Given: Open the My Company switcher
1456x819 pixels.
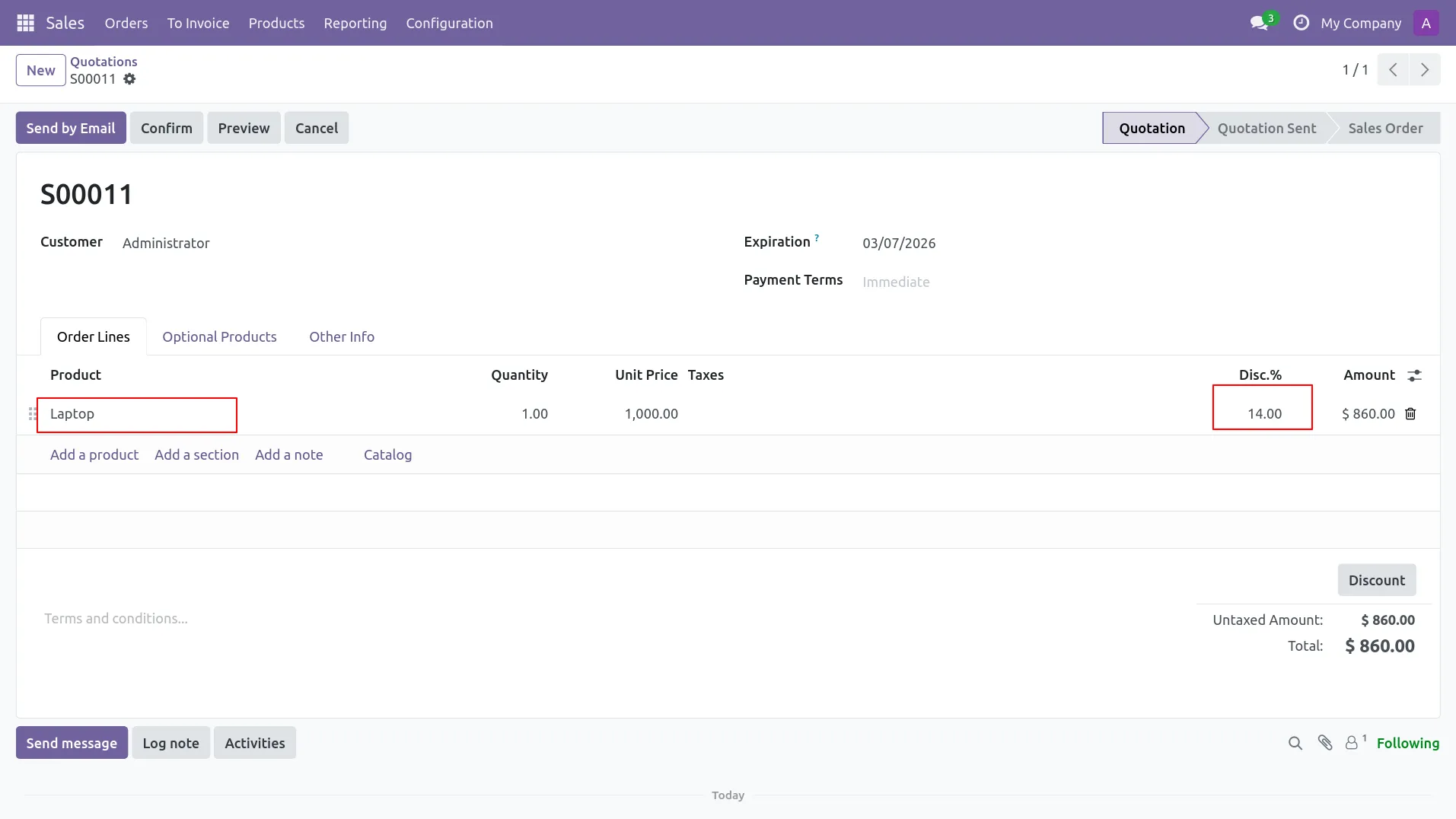Looking at the screenshot, I should 1360,23.
